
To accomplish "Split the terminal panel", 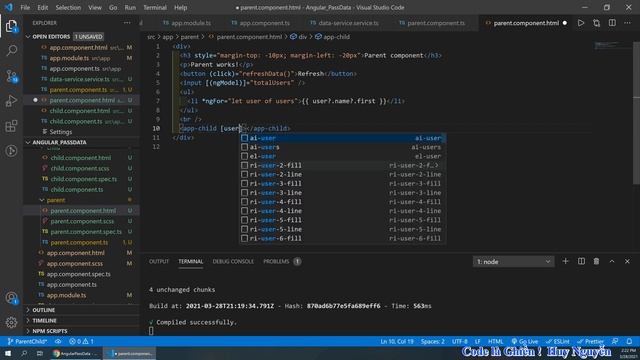I will click(581, 261).
